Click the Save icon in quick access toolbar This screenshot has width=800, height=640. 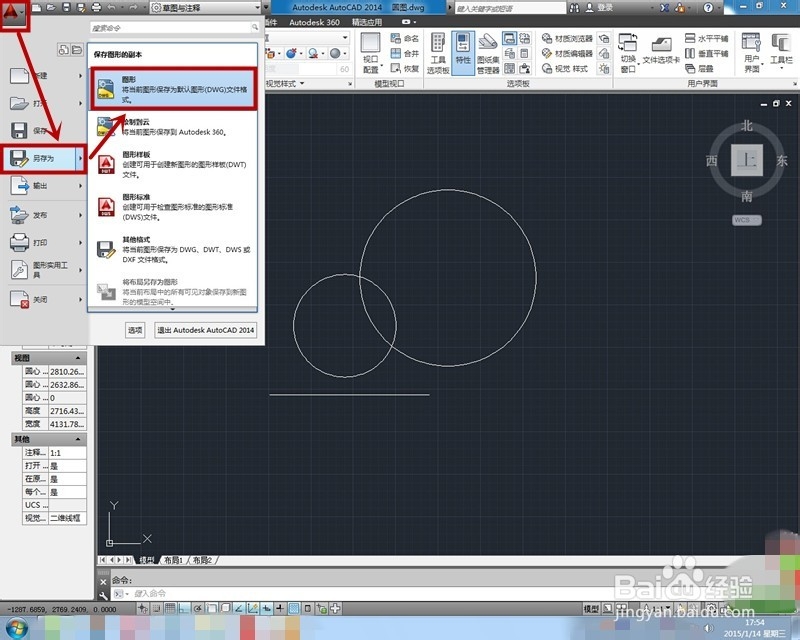66,8
